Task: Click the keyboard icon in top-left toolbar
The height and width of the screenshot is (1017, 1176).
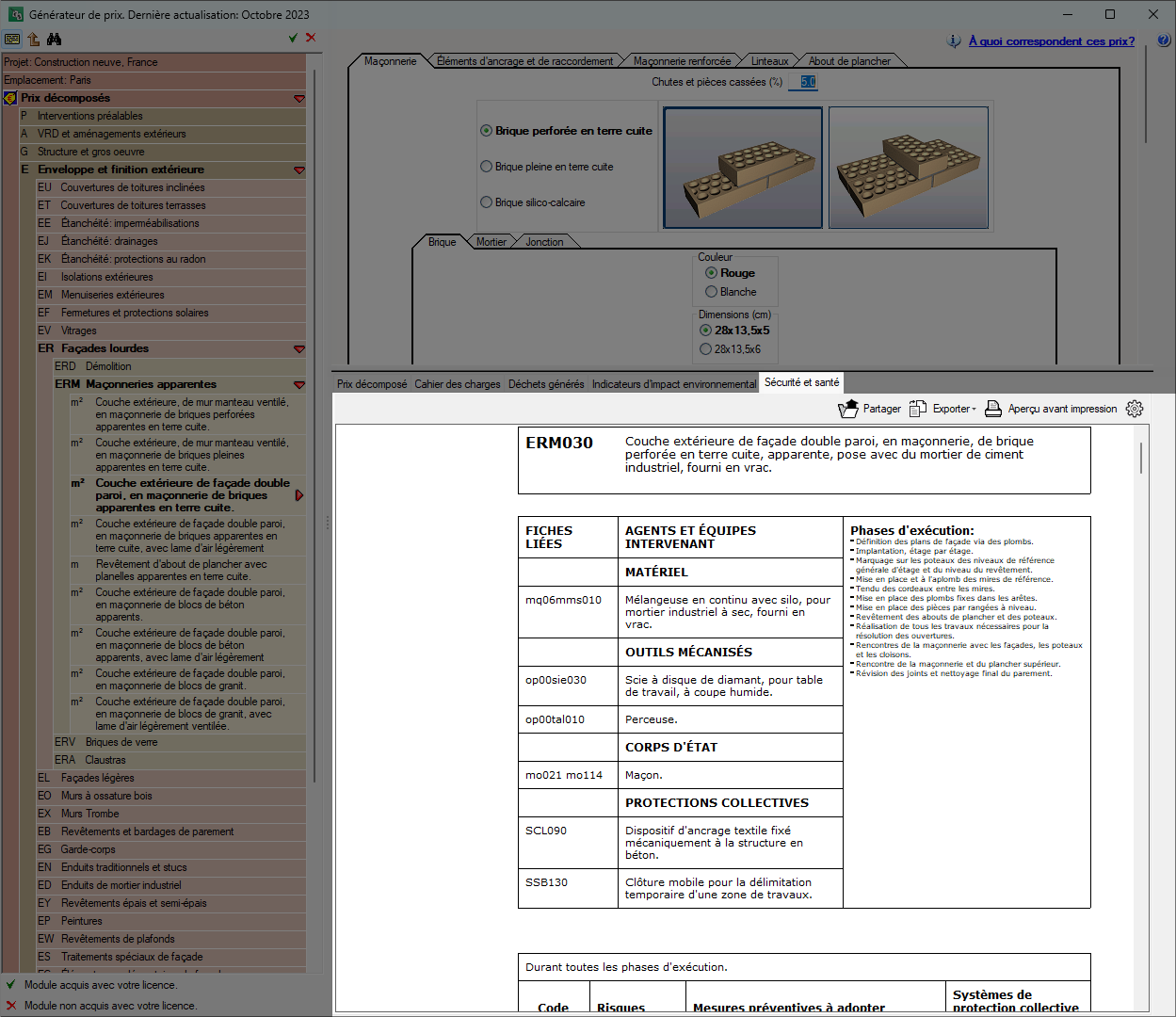Action: tap(12, 39)
